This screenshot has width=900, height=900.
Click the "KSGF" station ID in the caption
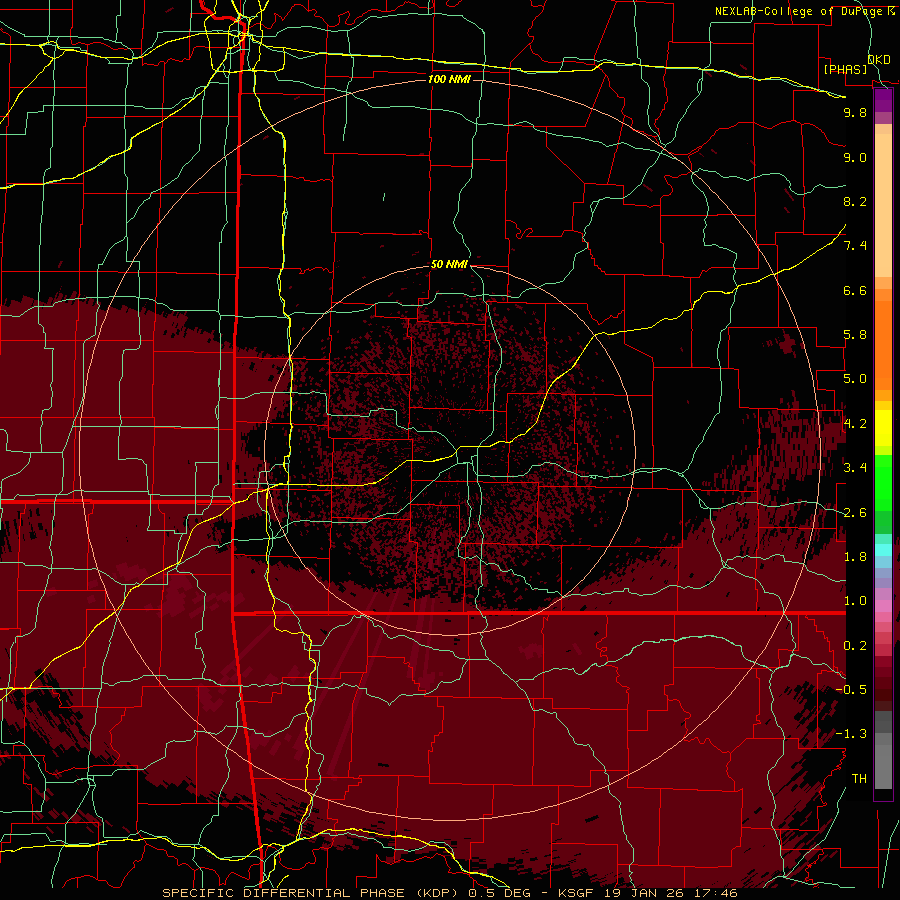pos(576,893)
